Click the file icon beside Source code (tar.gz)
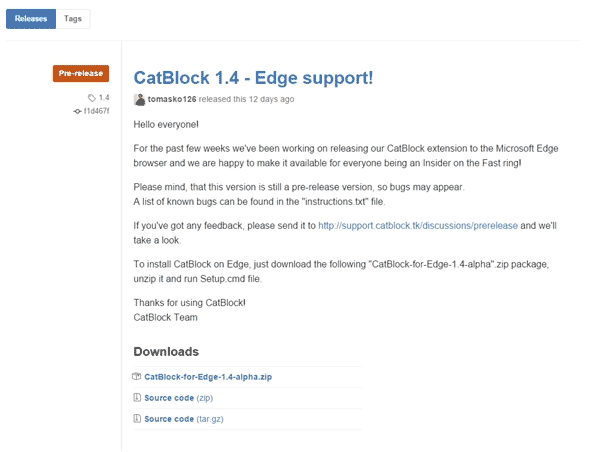The width and height of the screenshot is (600, 452). (137, 419)
